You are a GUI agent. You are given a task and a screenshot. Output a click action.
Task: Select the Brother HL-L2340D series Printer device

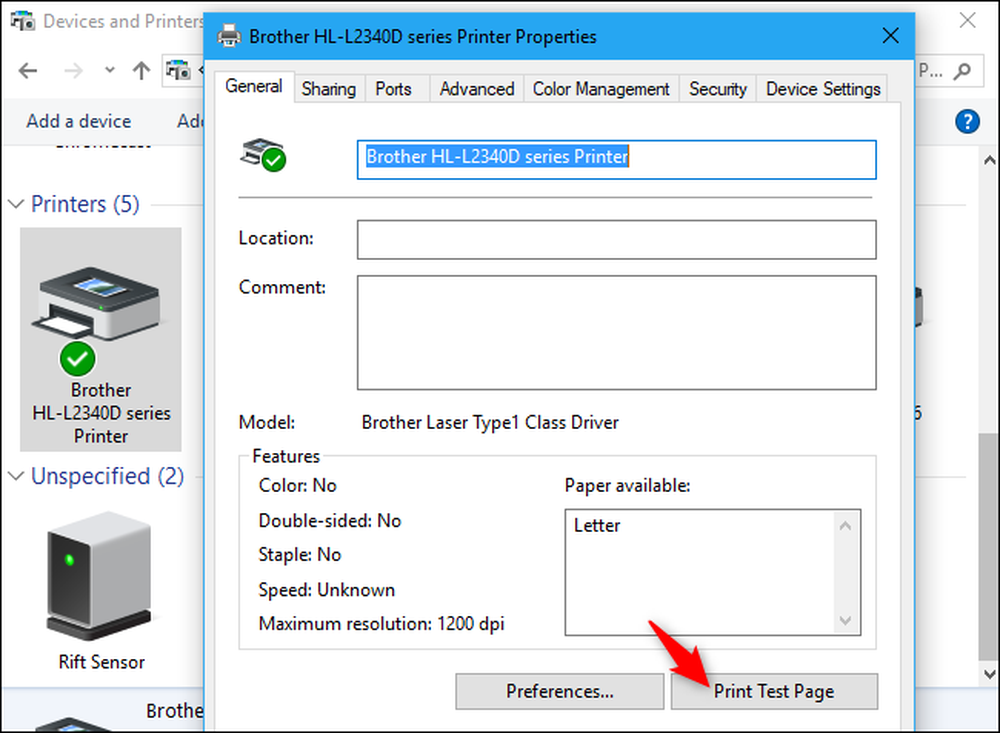pyautogui.click(x=101, y=339)
